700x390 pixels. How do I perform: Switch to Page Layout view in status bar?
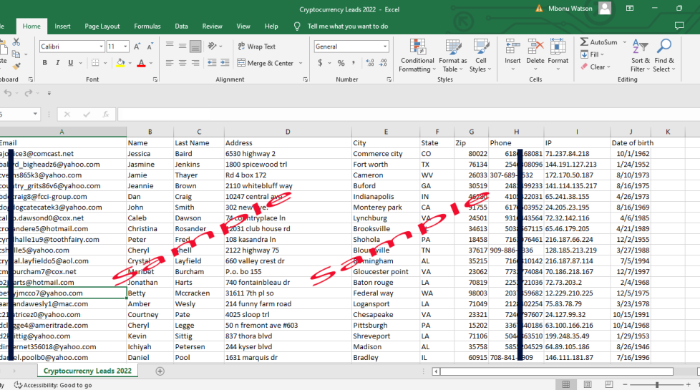click(x=588, y=385)
